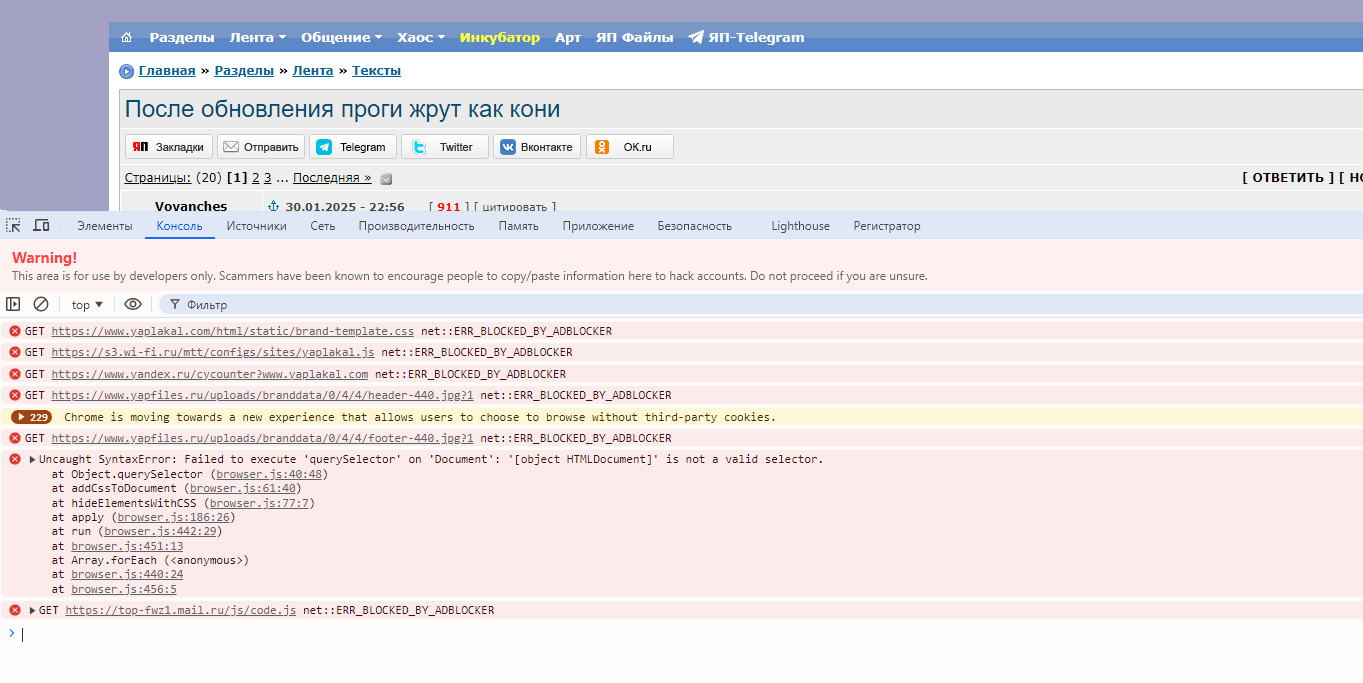This screenshot has width=1363, height=683.
Task: Expand the Общение dropdown menu
Action: [x=341, y=38]
